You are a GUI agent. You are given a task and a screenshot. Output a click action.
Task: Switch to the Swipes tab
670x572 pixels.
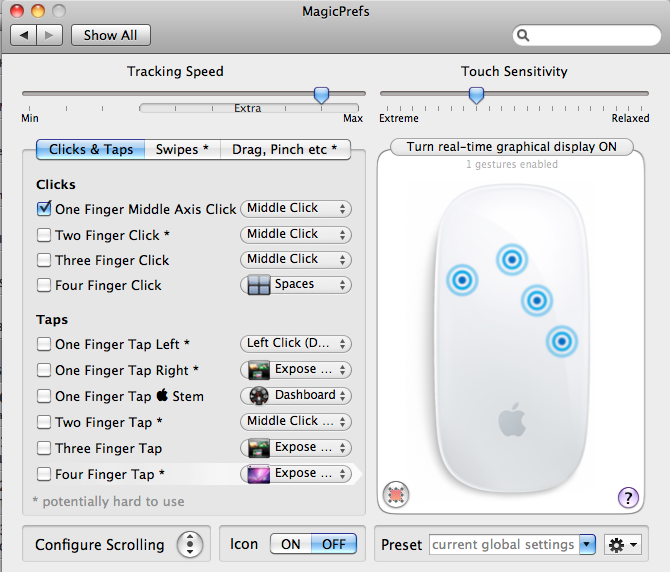tap(182, 150)
